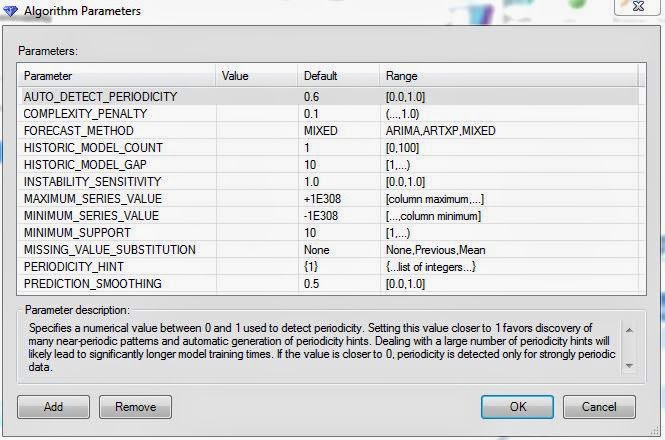The image size is (665, 440).
Task: Sort by the Parameter column header
Action: (x=117, y=76)
